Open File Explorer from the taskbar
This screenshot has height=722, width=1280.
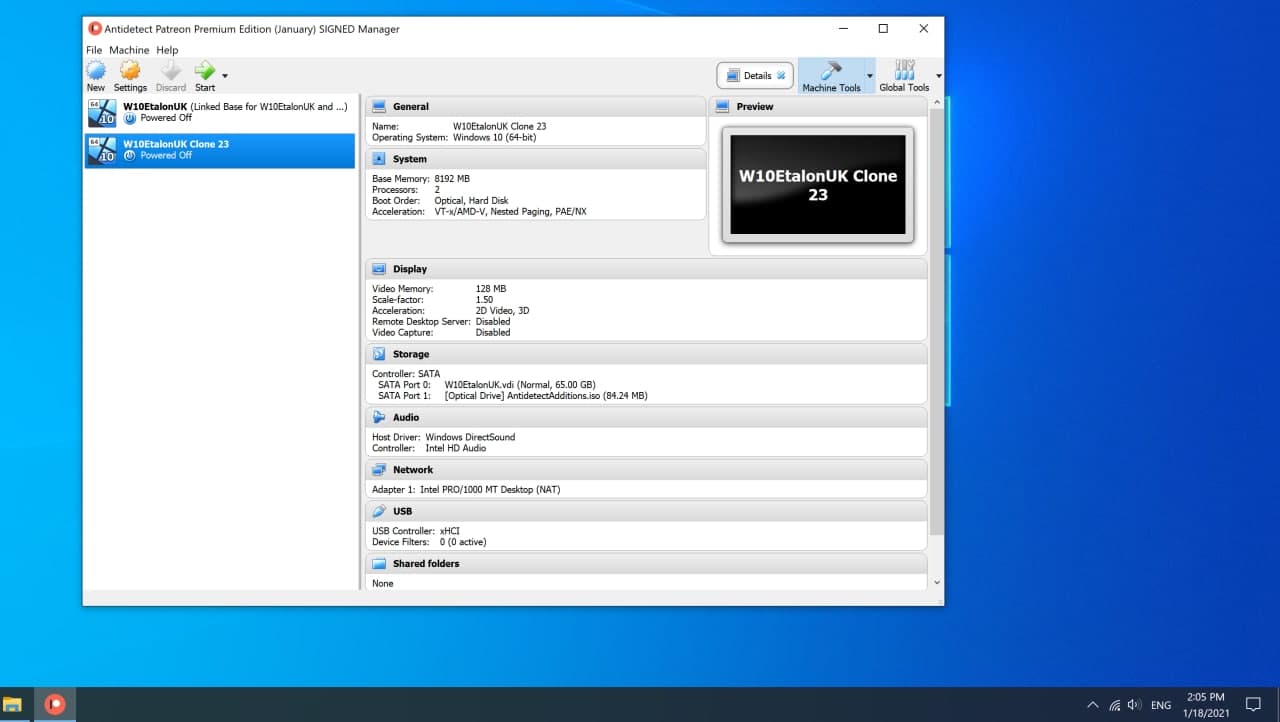[13, 704]
